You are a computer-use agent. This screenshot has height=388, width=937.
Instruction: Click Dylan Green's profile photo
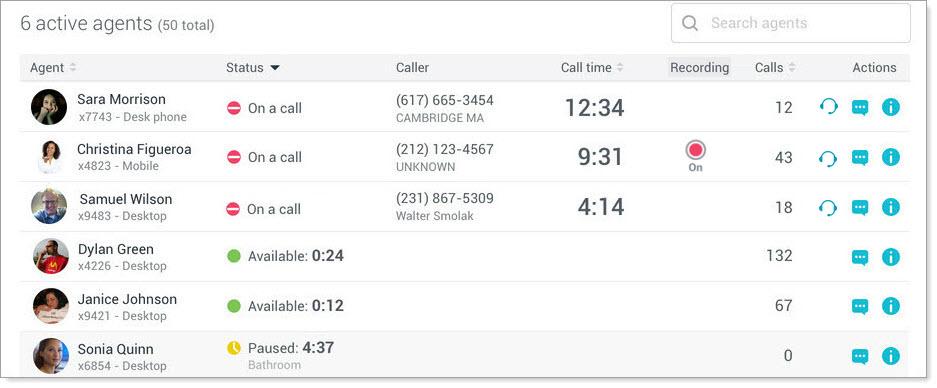(x=50, y=256)
